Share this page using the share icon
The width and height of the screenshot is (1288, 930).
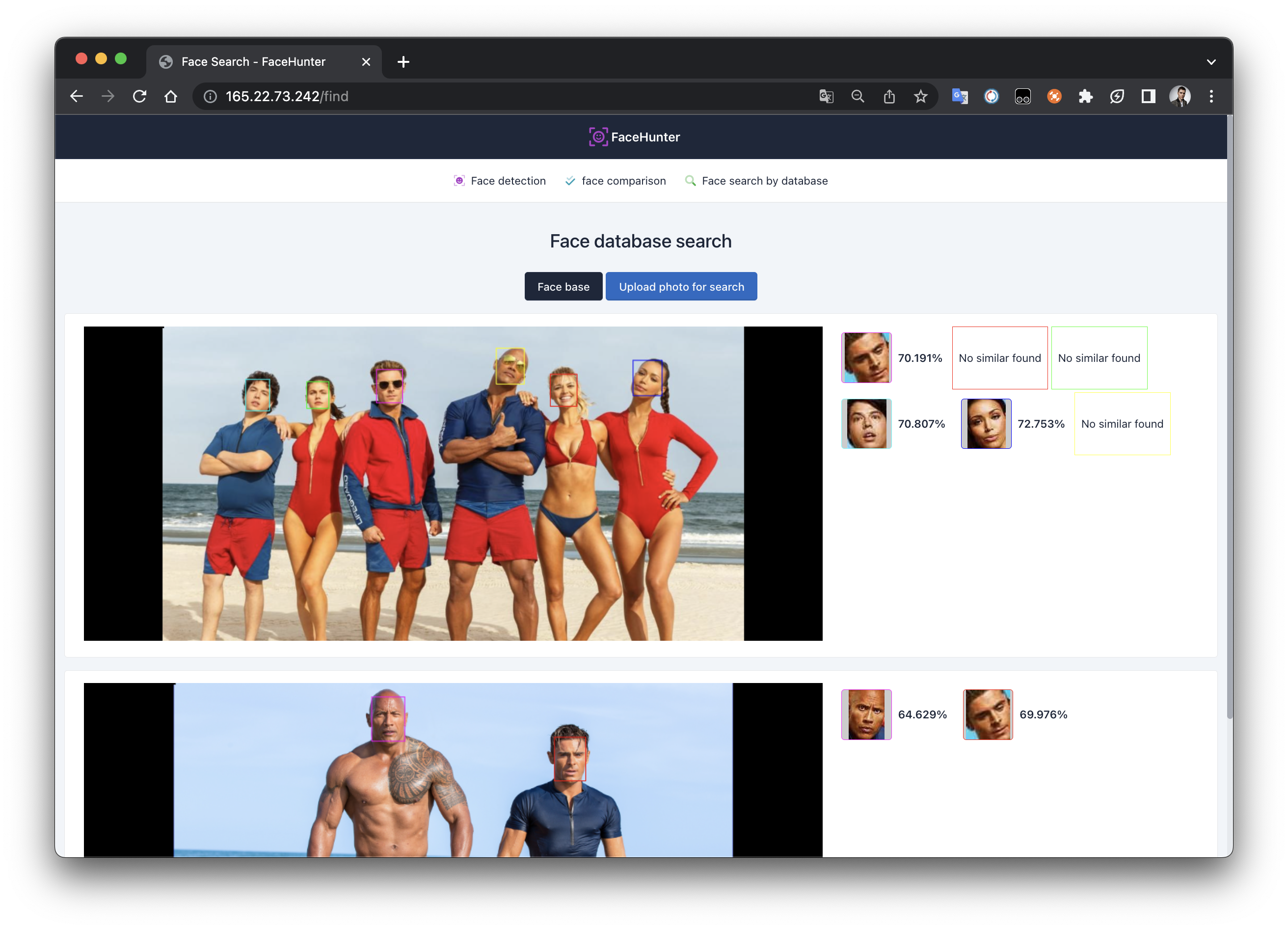pos(889,97)
